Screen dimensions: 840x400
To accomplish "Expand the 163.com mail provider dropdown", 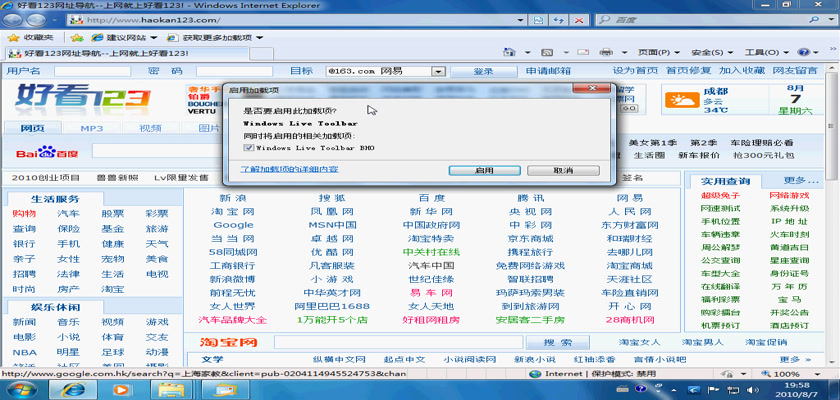I will coord(437,71).
